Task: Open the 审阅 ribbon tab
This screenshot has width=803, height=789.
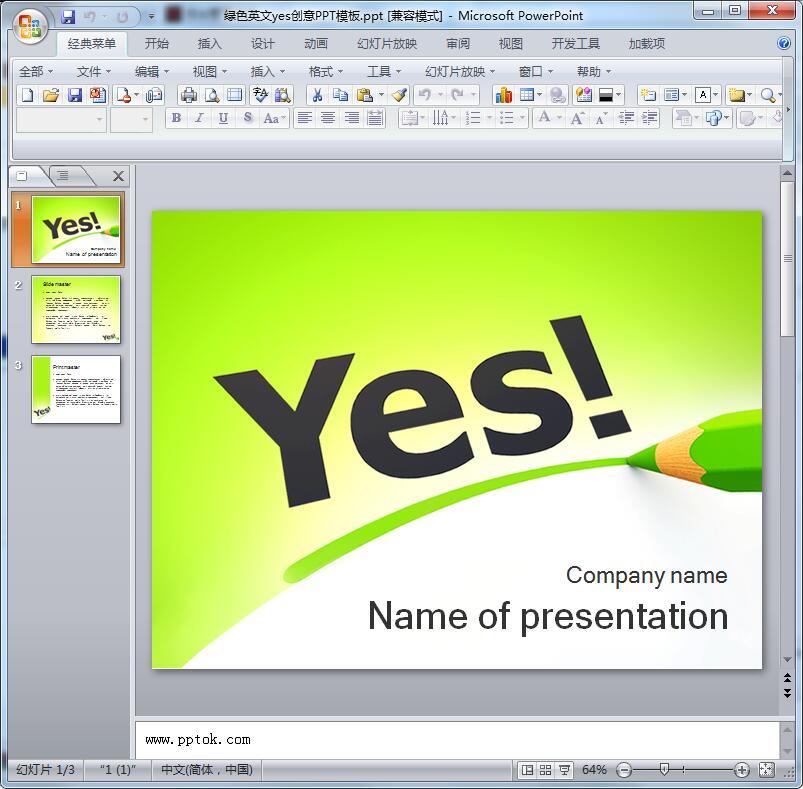Action: pyautogui.click(x=458, y=44)
